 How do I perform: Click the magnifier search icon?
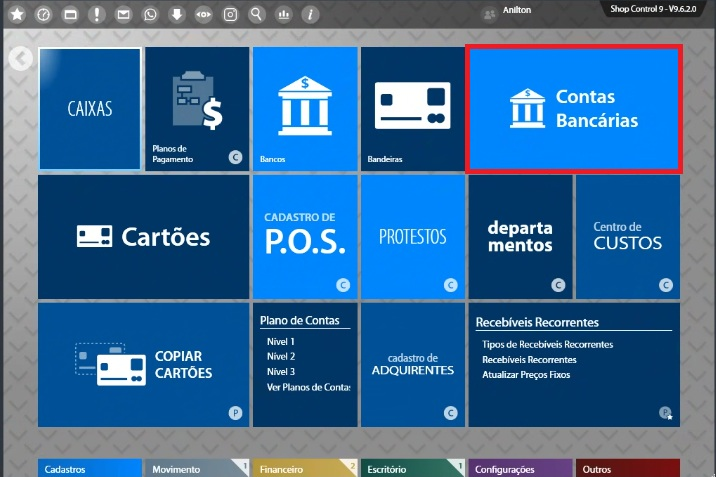(257, 14)
